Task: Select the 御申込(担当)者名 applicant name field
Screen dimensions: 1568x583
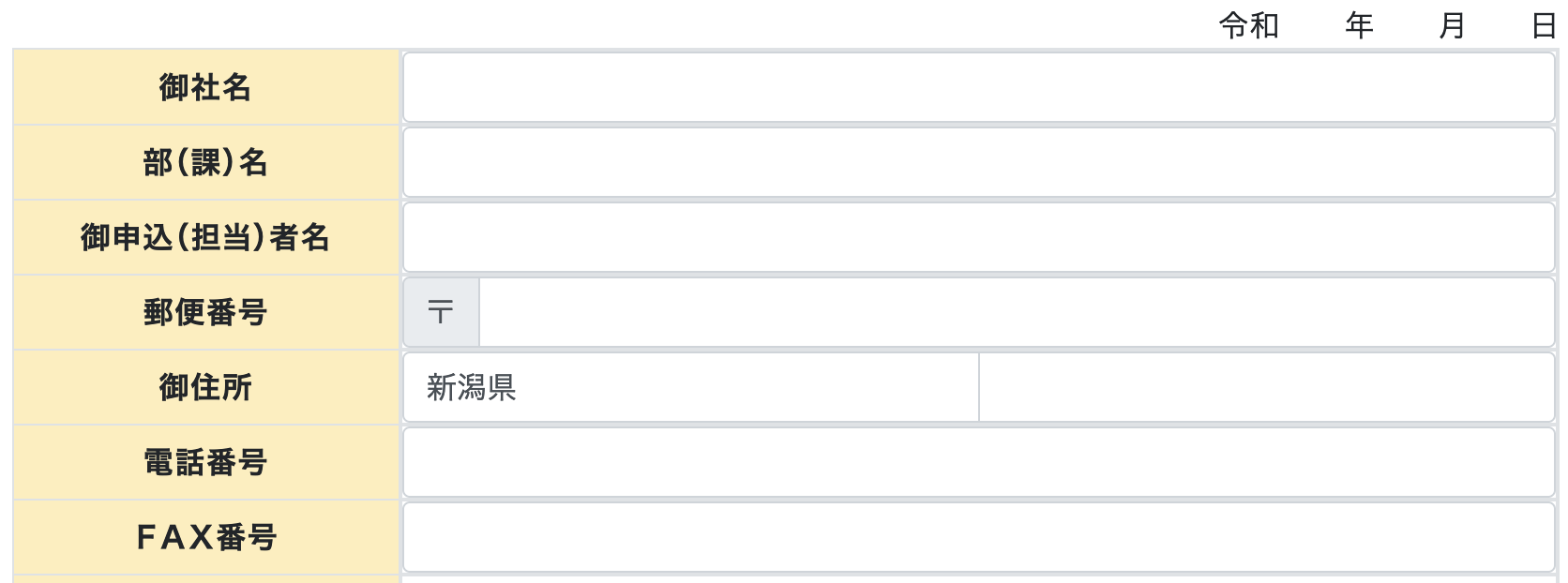Action: point(978,237)
